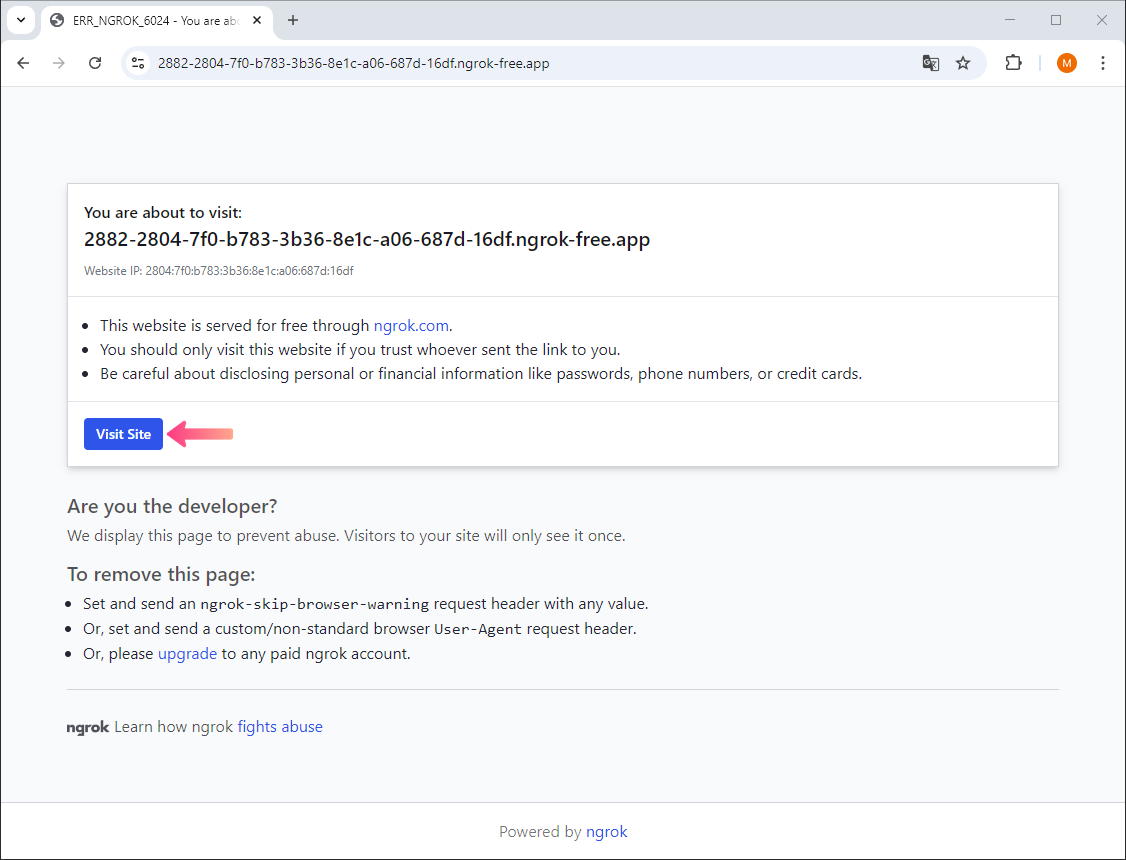The width and height of the screenshot is (1126, 860).
Task: Go back to the previous page
Action: [x=23, y=63]
